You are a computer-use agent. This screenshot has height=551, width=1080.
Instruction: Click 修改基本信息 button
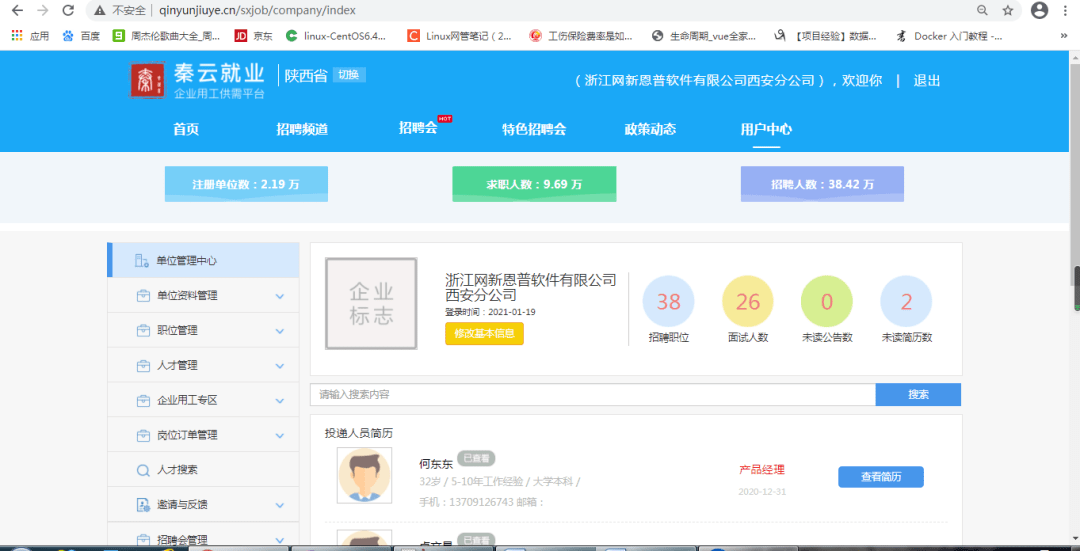coord(484,333)
